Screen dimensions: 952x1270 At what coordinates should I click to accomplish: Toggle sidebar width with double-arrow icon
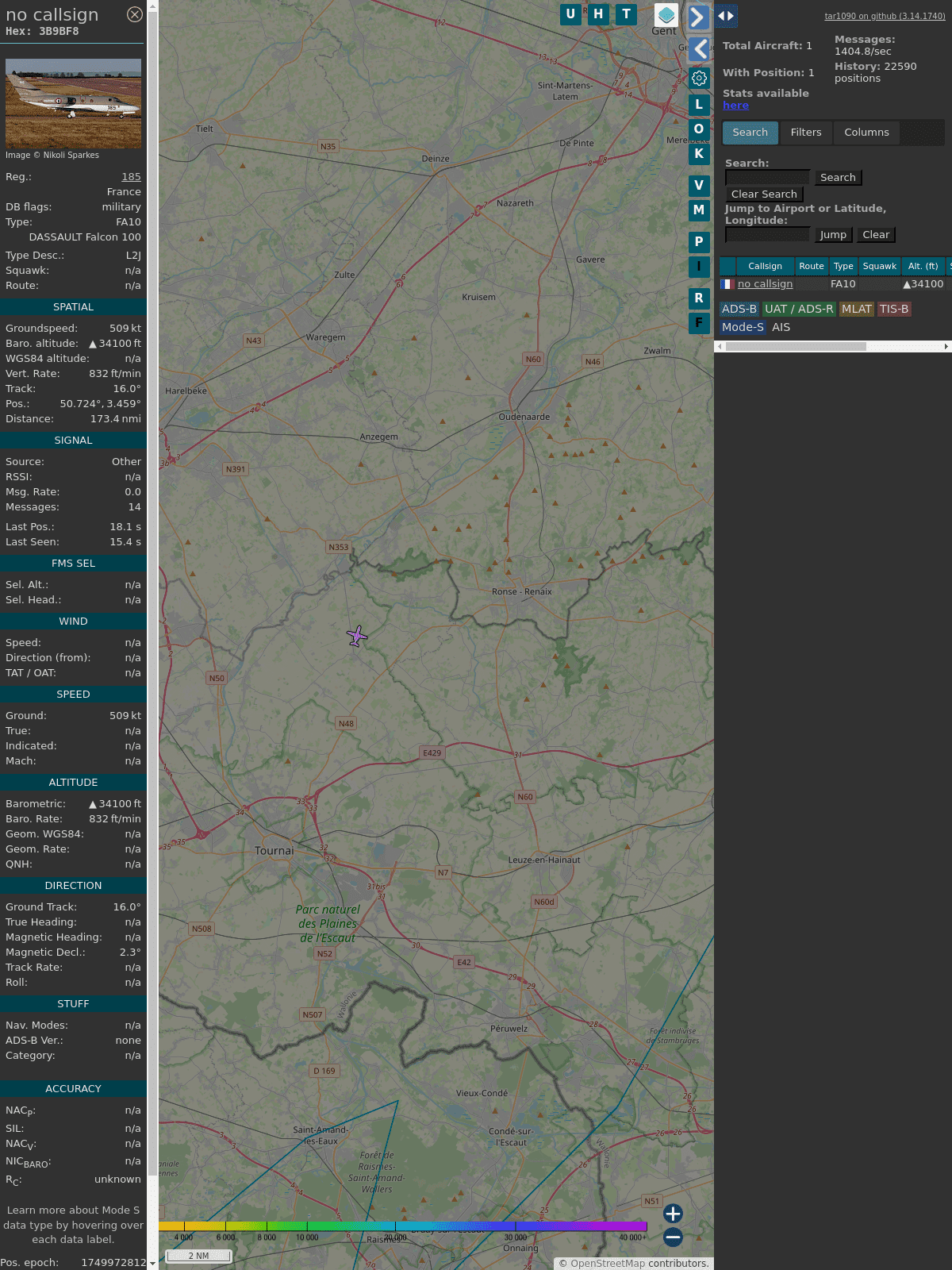tap(726, 16)
